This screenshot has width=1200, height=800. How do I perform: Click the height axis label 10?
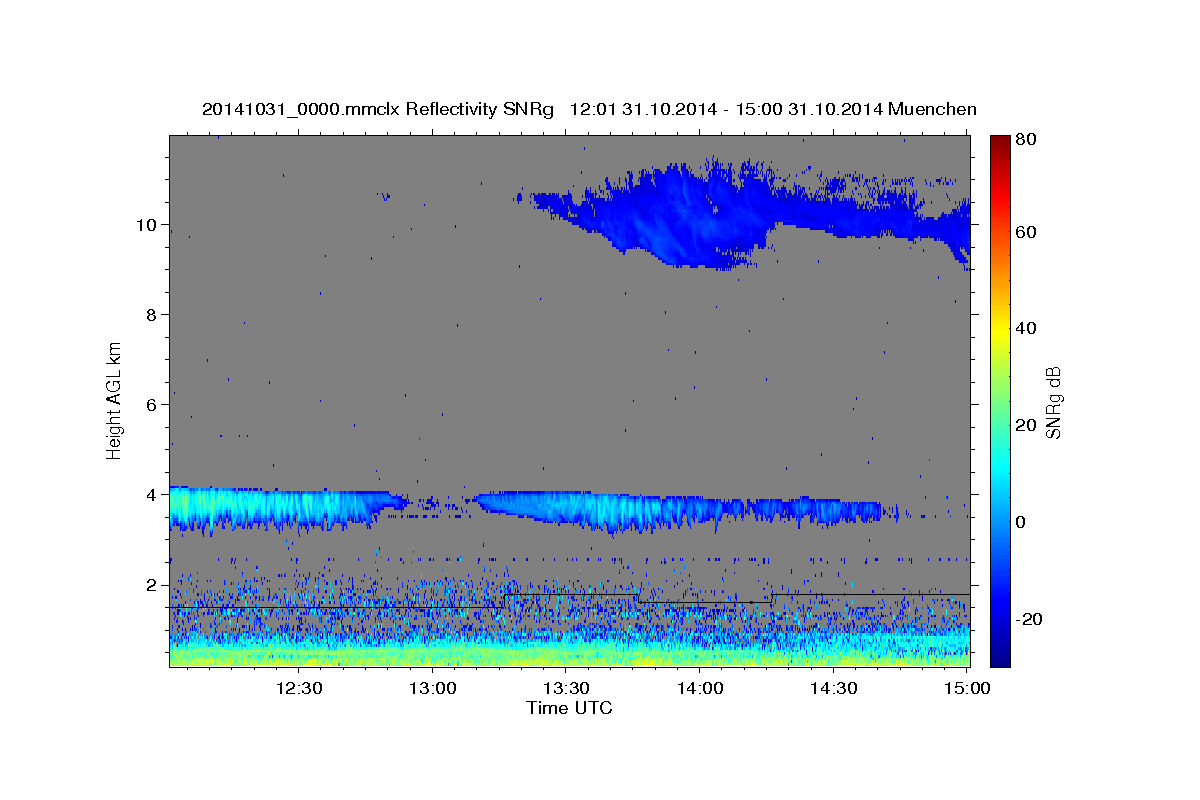146,224
